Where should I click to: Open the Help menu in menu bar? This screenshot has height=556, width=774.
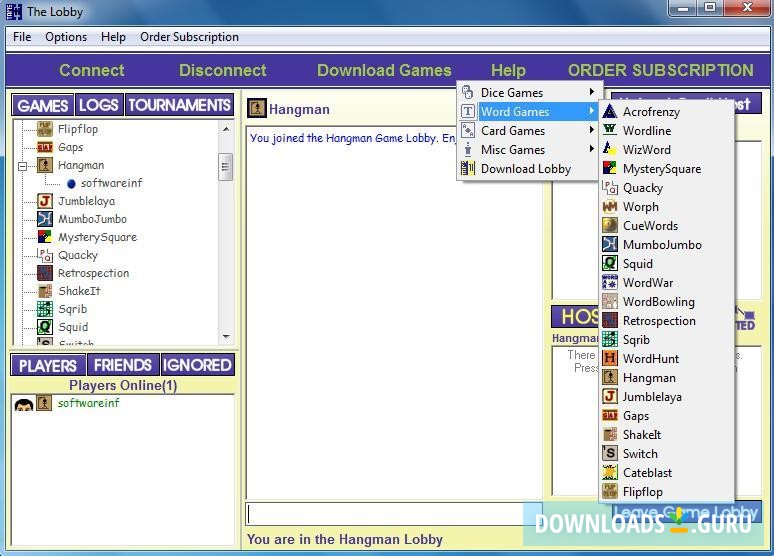[113, 37]
